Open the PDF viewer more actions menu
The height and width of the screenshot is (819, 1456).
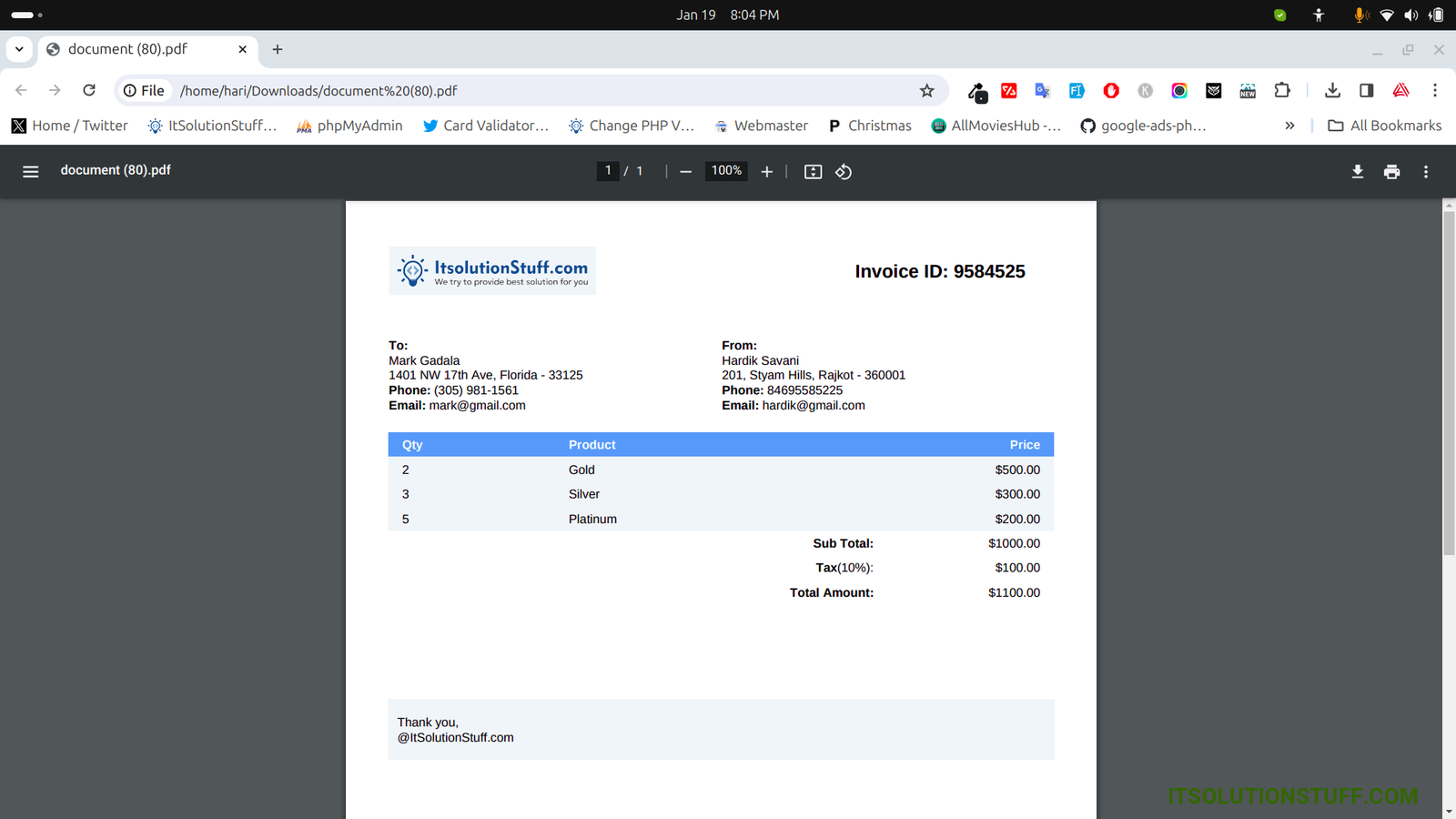[x=1426, y=171]
